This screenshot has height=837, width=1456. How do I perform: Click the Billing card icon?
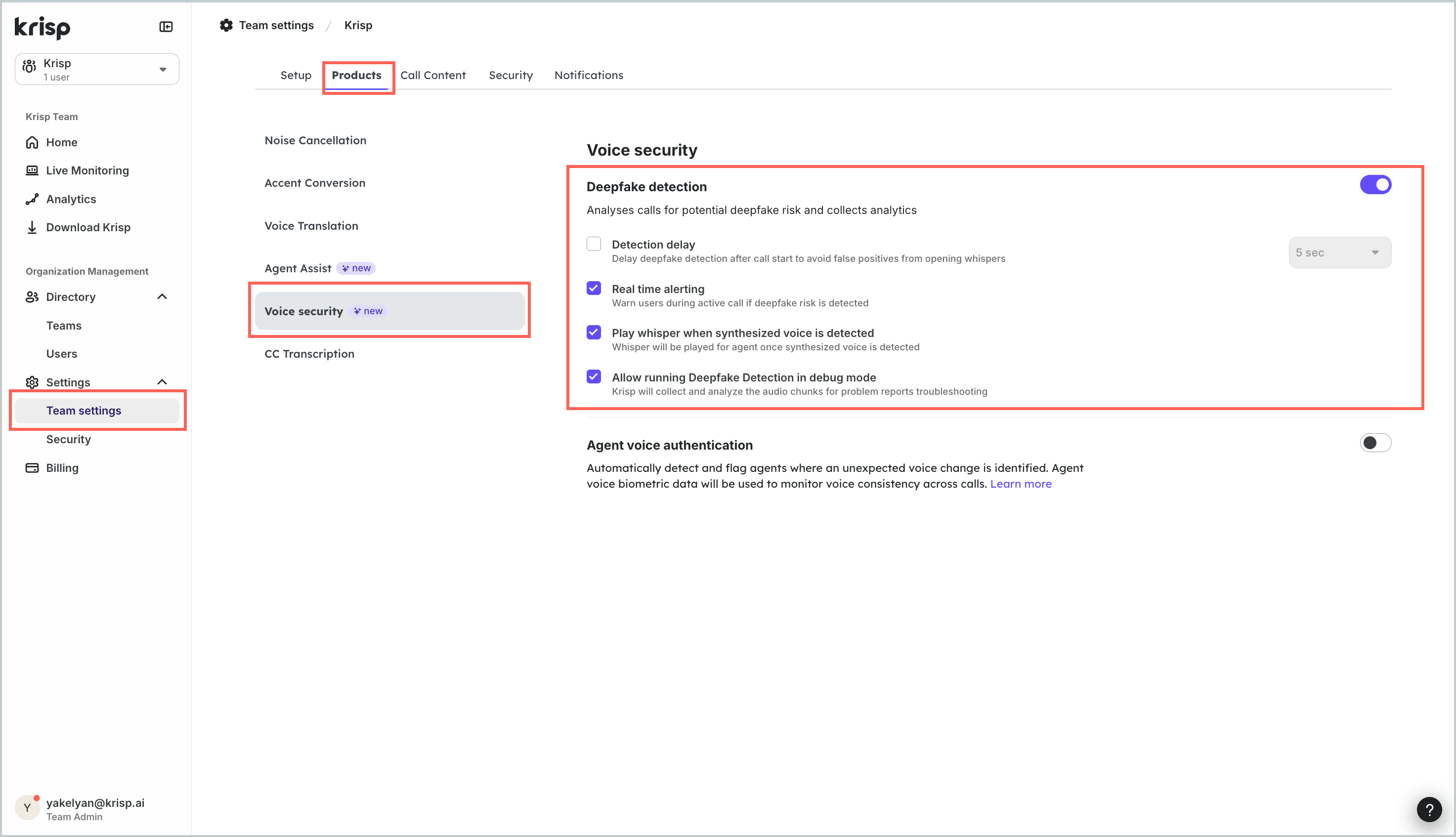click(x=32, y=468)
